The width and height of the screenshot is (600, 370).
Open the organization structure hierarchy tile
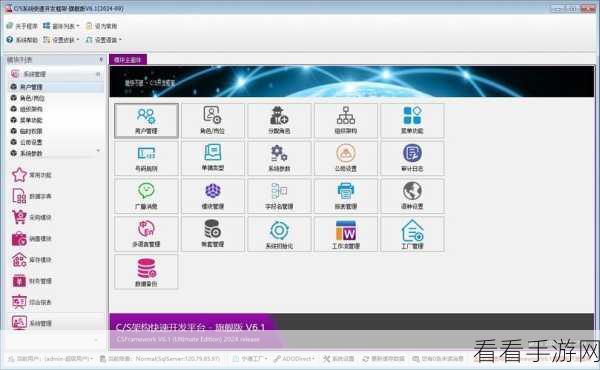click(x=346, y=121)
